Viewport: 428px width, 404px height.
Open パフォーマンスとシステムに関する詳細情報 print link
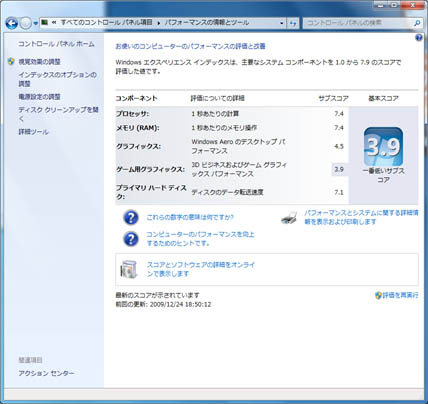pos(361,217)
